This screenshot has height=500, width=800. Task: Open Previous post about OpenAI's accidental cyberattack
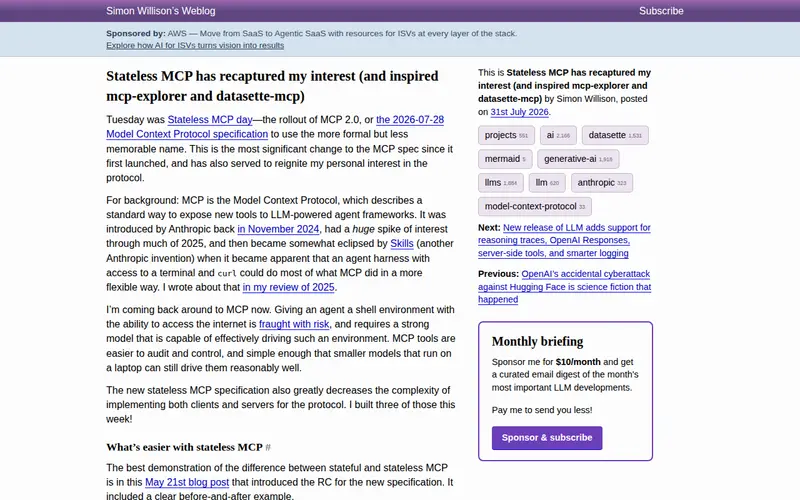[x=564, y=287]
